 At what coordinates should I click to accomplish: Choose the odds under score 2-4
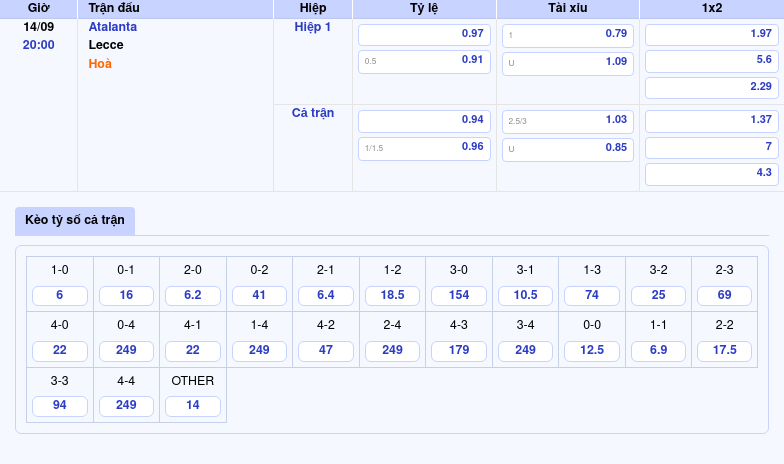click(392, 350)
